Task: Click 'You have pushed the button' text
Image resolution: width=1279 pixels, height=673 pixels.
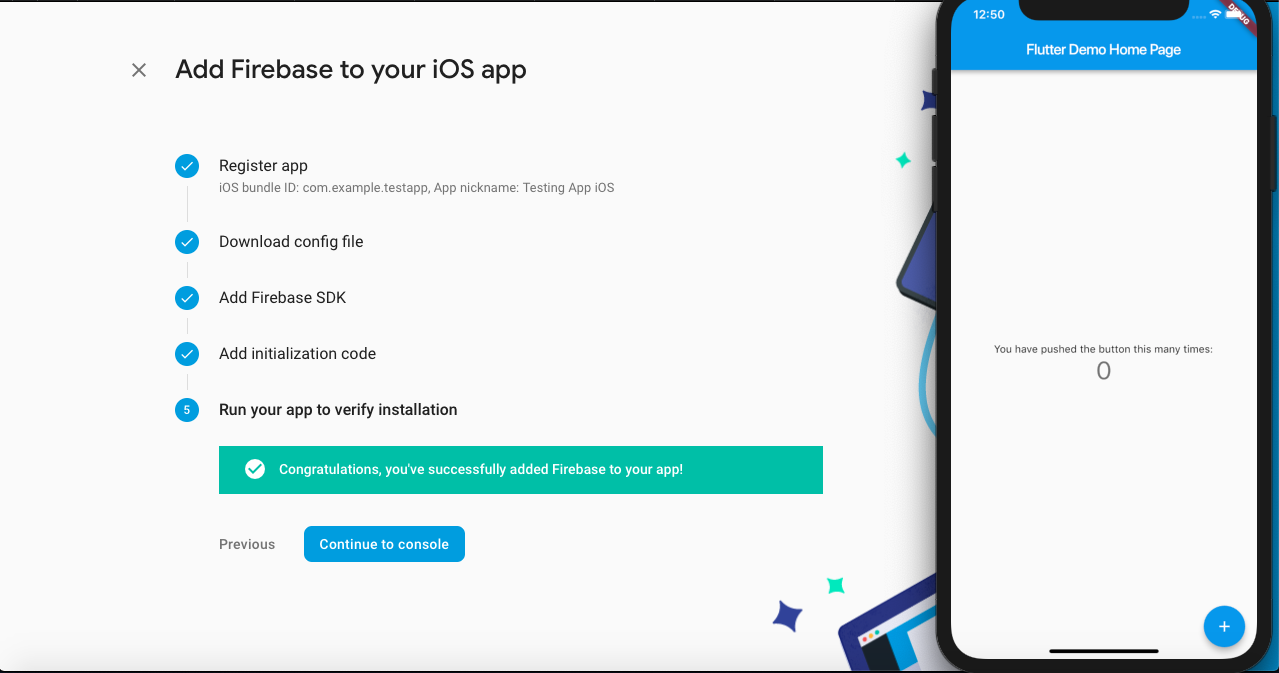Action: click(1103, 349)
